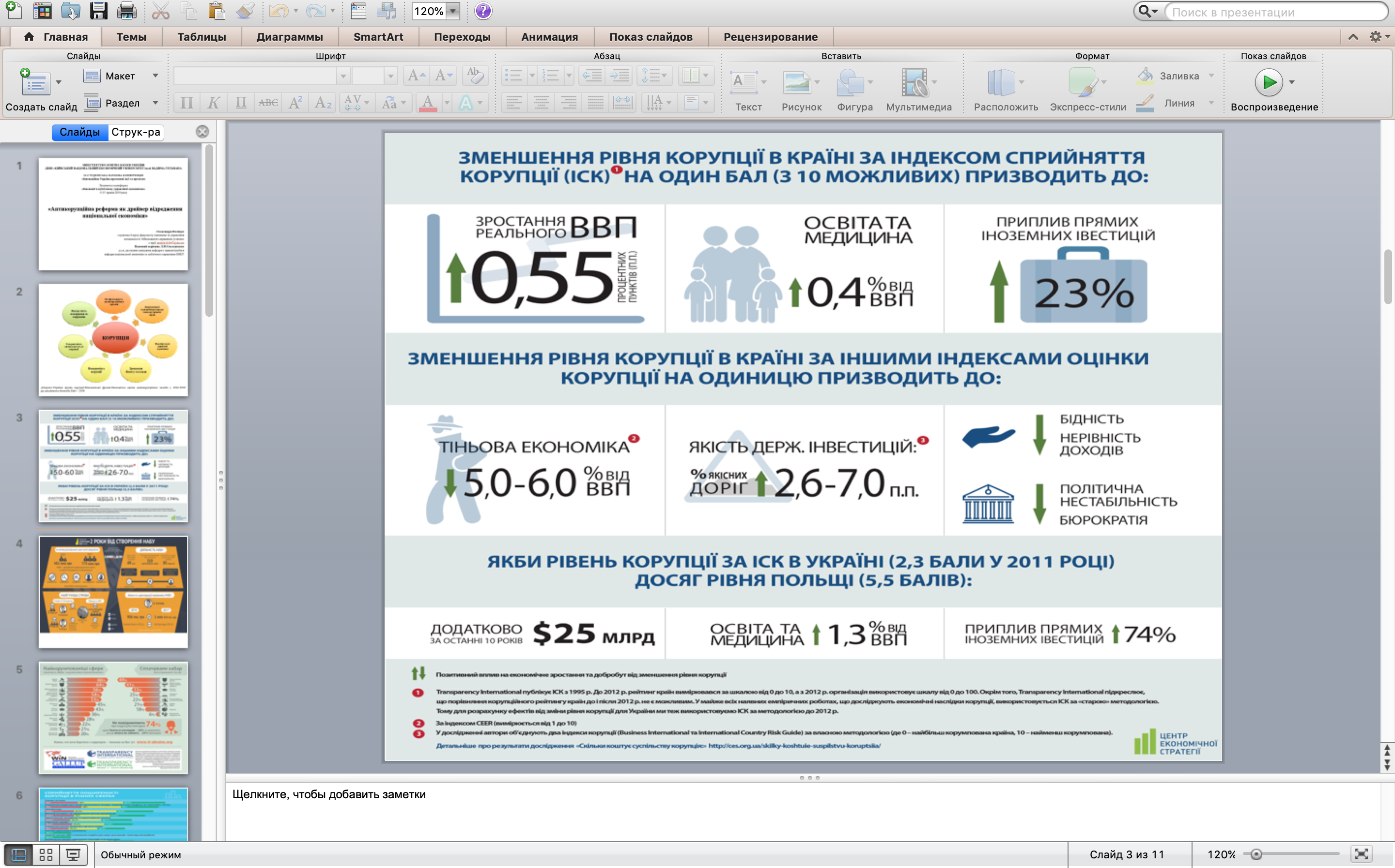Image resolution: width=1395 pixels, height=868 pixels.
Task: Click the Format painter brush icon
Action: (245, 10)
